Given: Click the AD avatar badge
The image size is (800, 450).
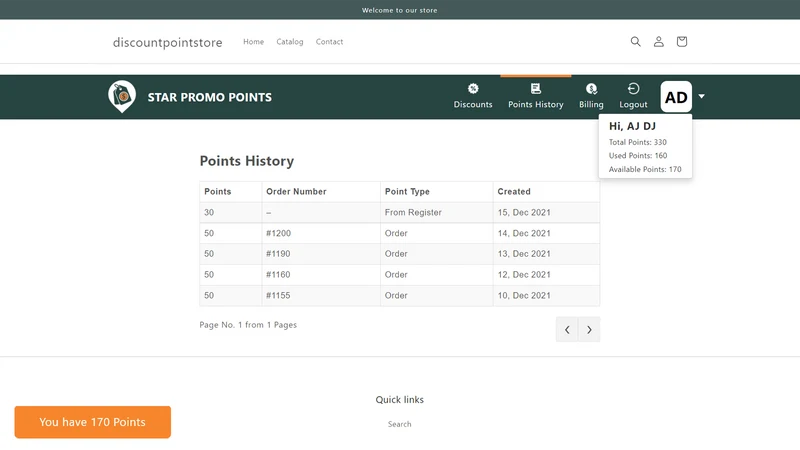Looking at the screenshot, I should [x=676, y=97].
